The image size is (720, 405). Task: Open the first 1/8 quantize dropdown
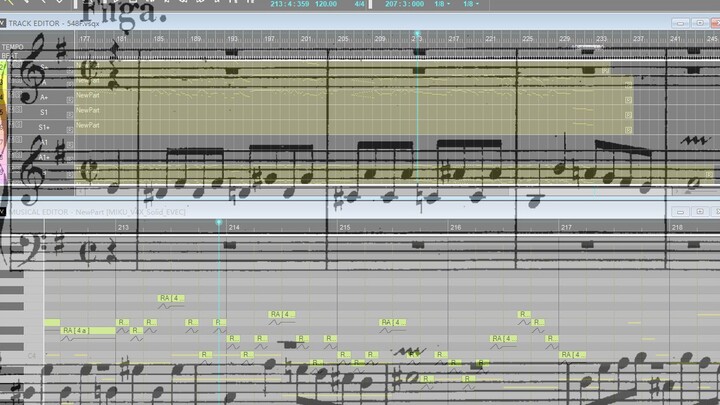pos(442,4)
